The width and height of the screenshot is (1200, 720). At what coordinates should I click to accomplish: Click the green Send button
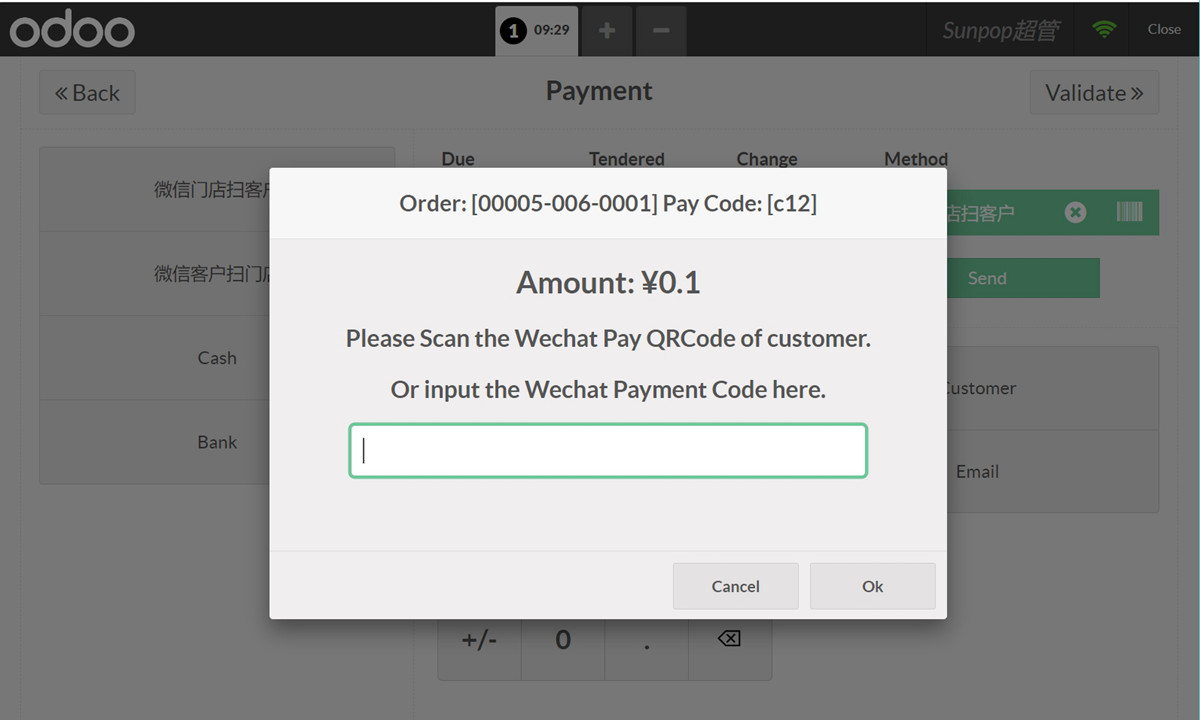1023,278
